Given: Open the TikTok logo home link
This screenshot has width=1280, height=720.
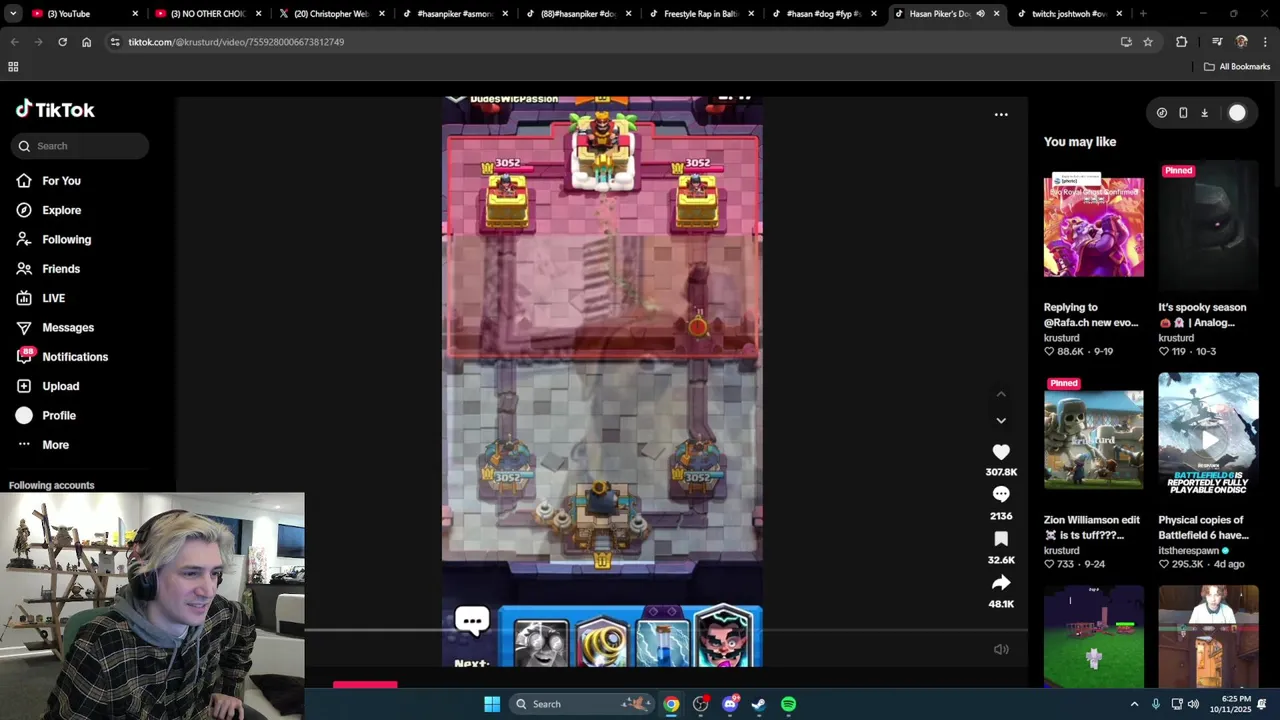Looking at the screenshot, I should [55, 110].
